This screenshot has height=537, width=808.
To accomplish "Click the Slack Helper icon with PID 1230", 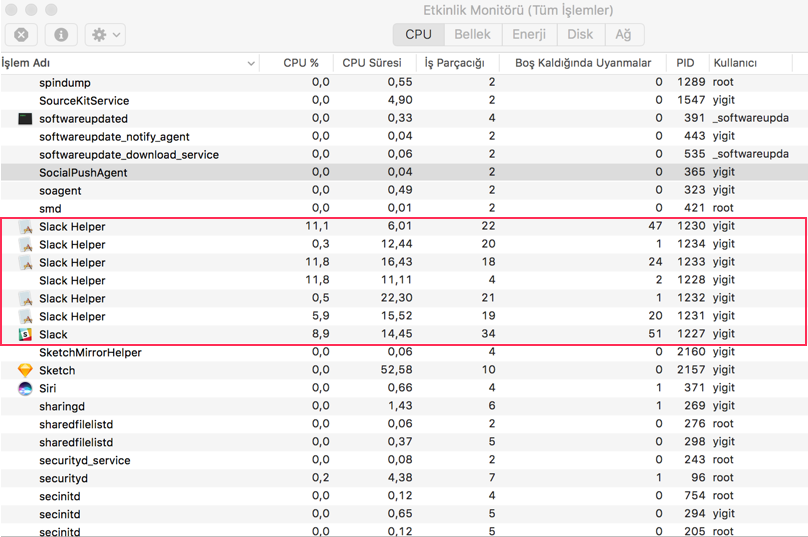I will tap(25, 227).
